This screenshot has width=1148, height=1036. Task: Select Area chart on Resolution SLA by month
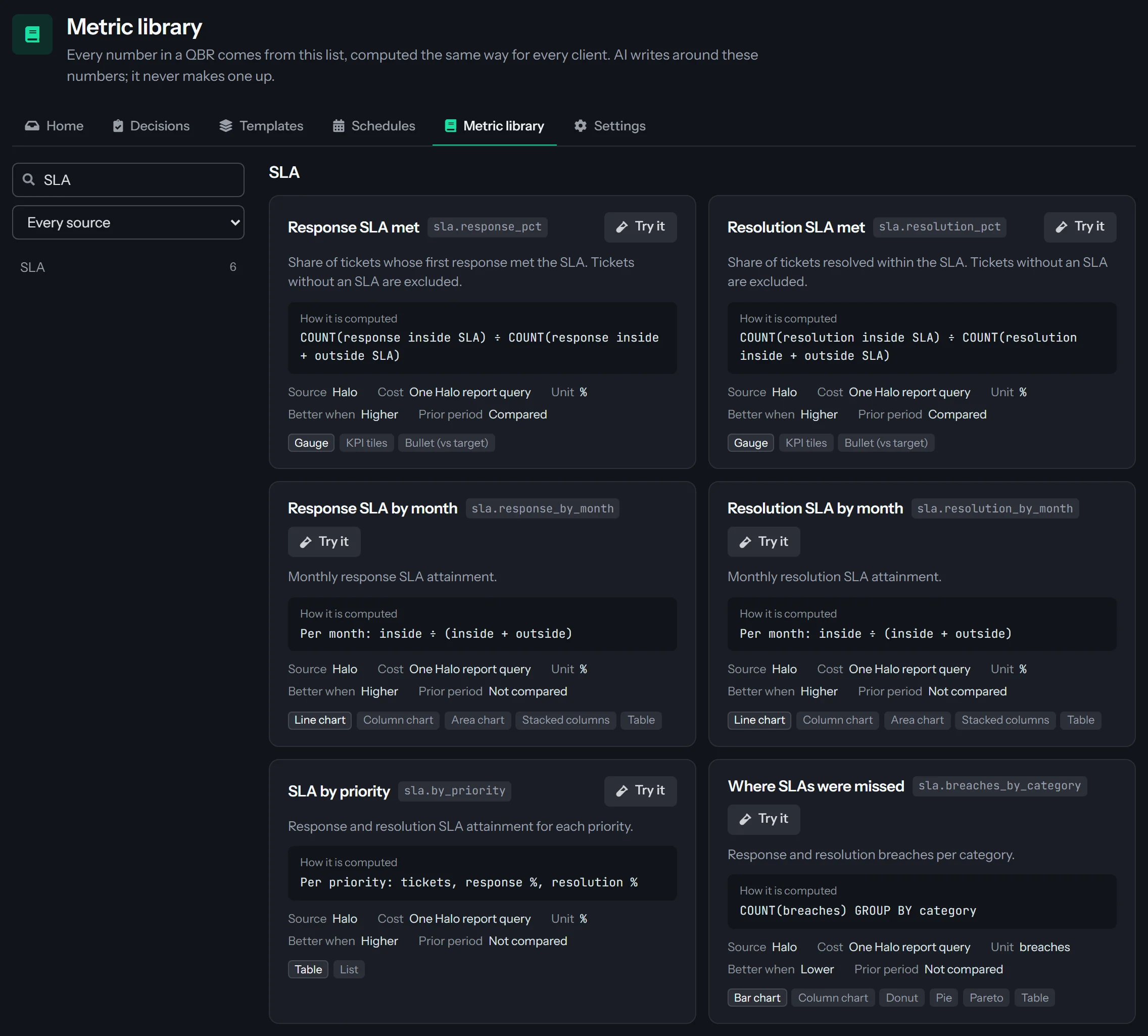pyautogui.click(x=917, y=720)
